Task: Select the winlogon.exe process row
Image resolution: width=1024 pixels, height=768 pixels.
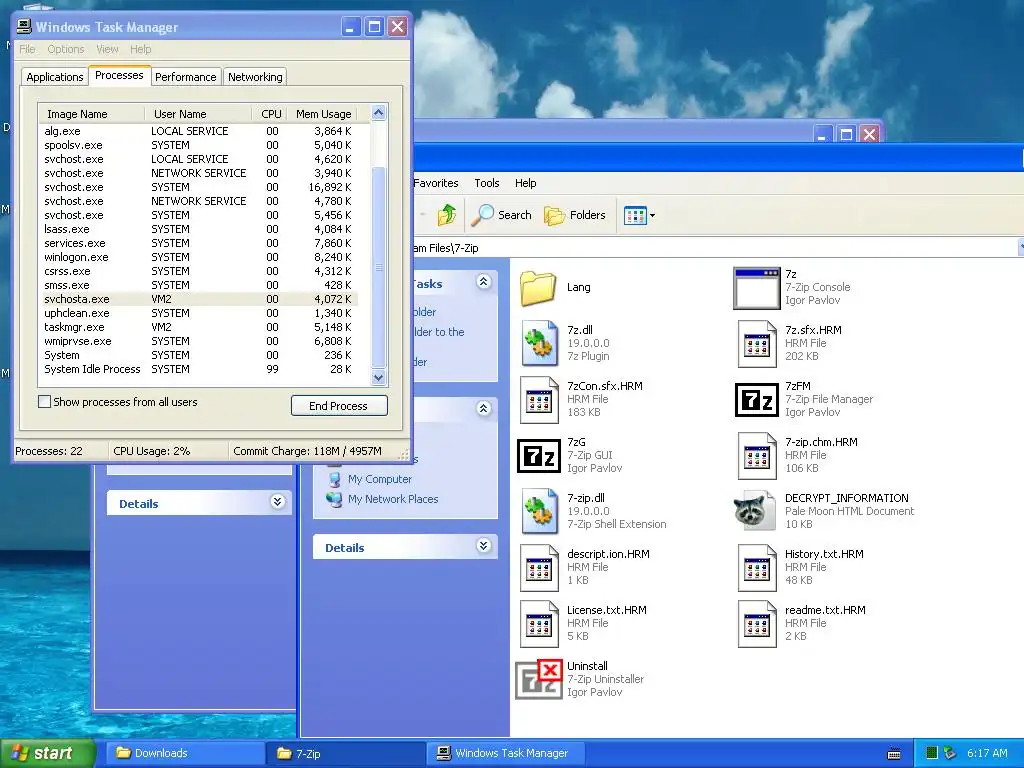Action: coord(199,257)
